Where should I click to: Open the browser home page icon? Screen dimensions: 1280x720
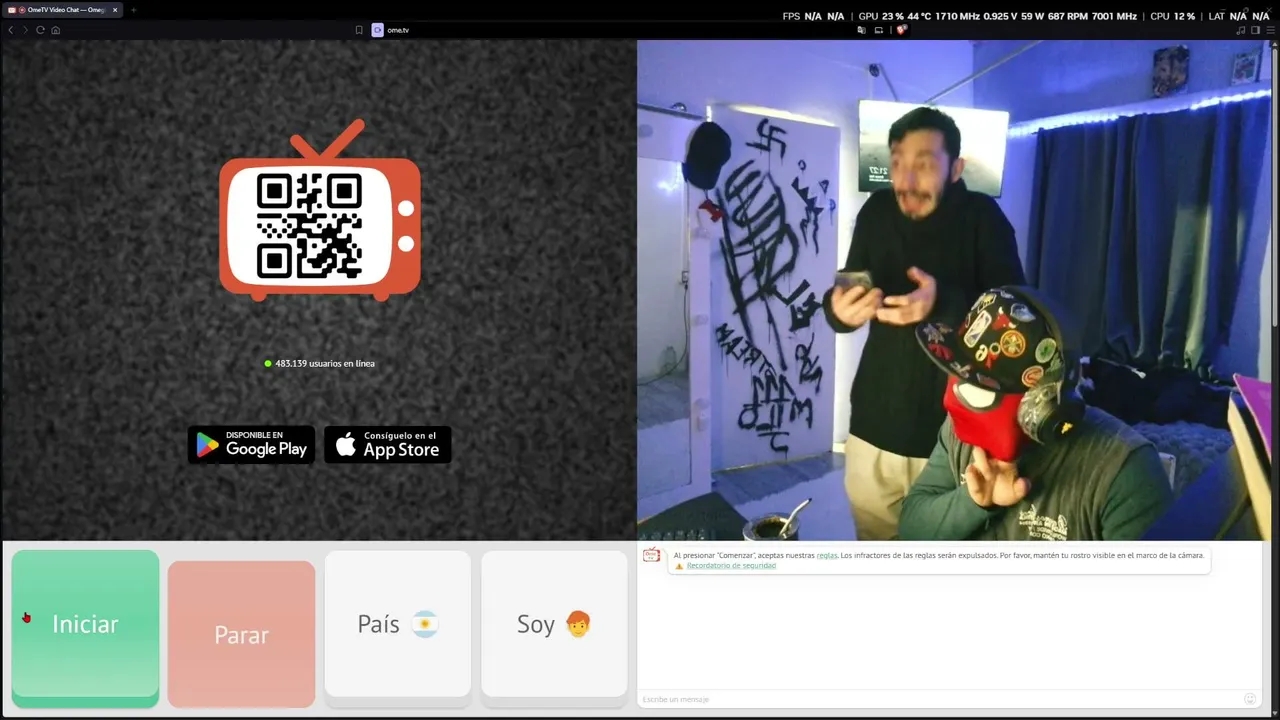55,30
